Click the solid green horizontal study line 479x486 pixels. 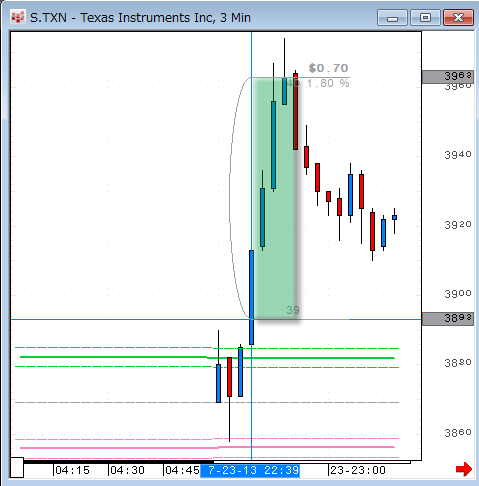pos(207,357)
